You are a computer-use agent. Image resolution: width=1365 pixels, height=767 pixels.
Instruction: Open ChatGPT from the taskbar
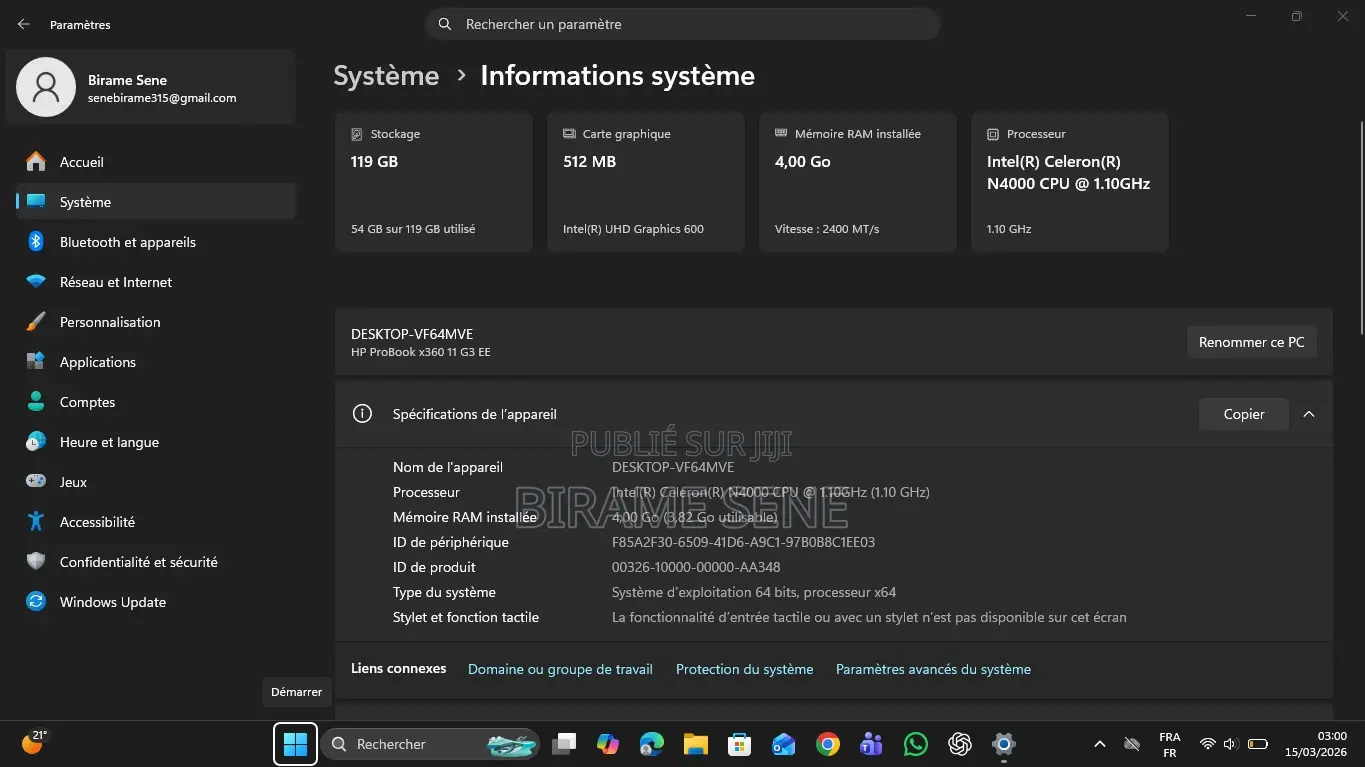point(960,744)
